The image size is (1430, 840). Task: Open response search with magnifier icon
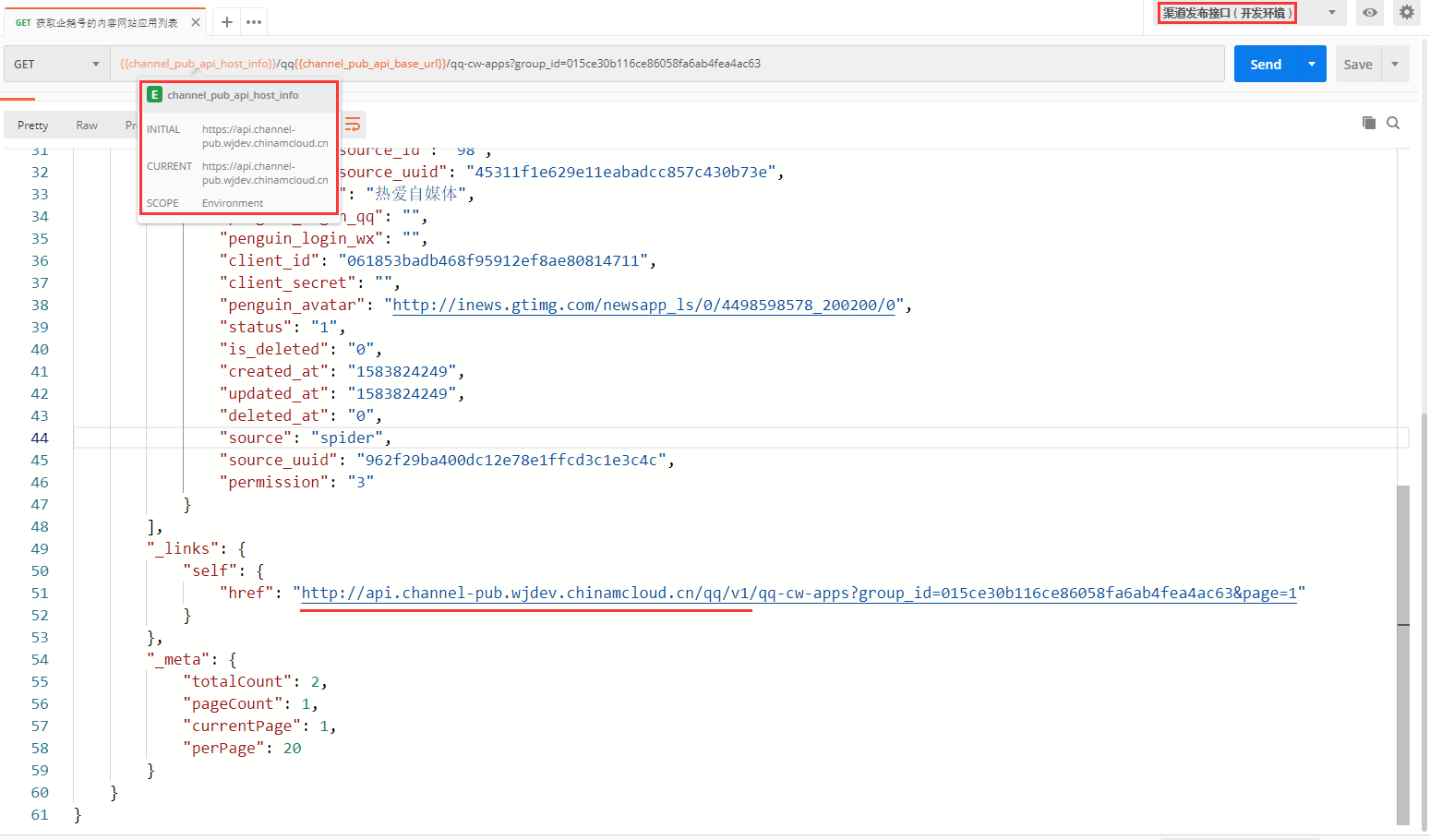[1393, 123]
